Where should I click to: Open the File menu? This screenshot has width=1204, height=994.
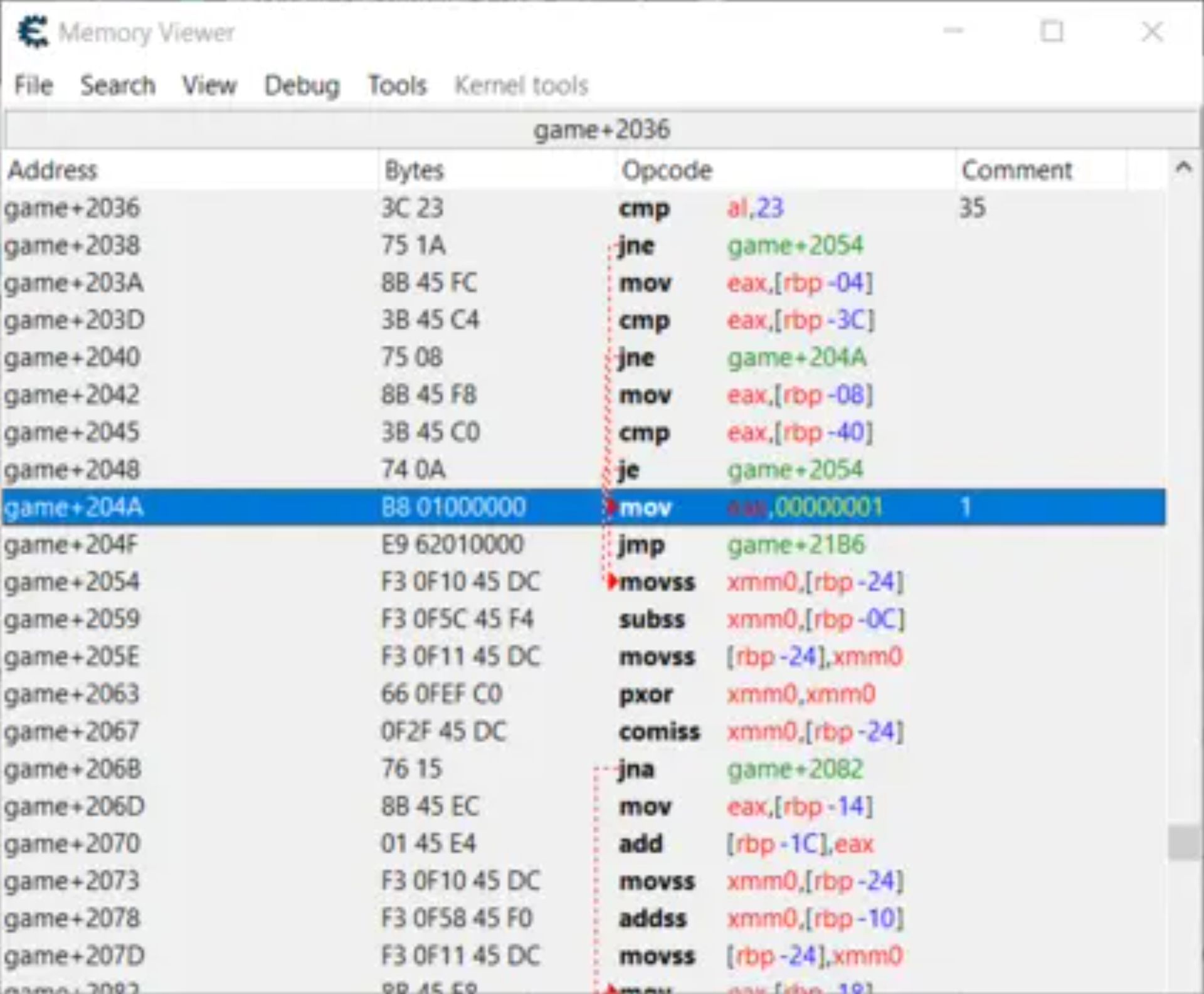[x=34, y=85]
